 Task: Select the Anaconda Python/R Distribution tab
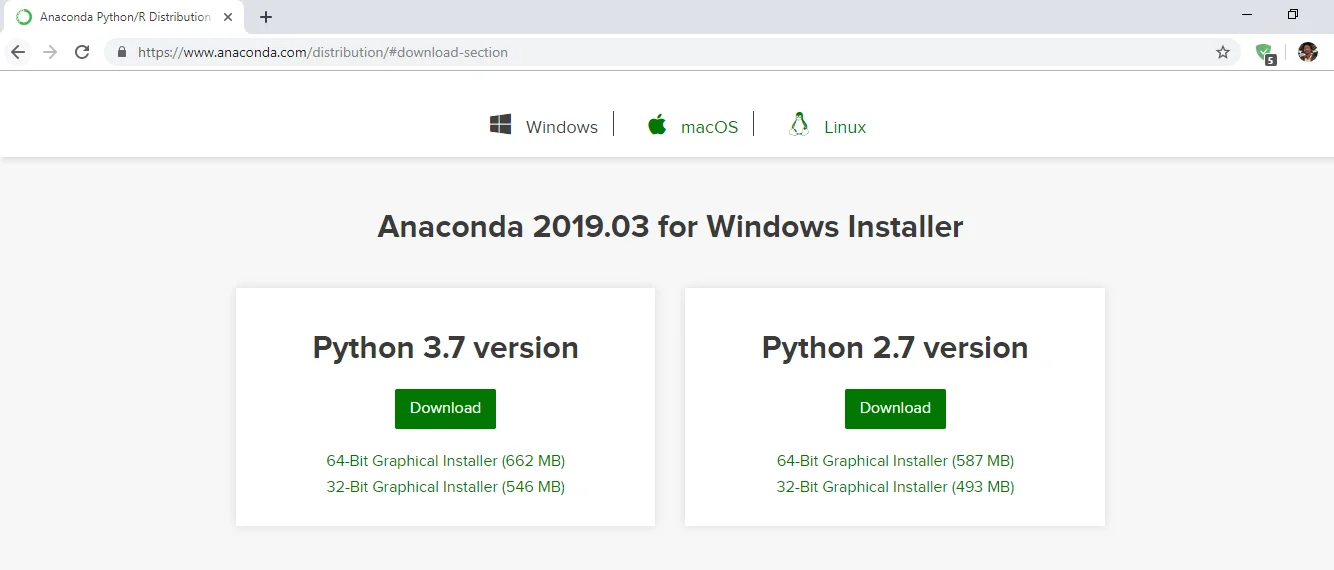click(x=122, y=17)
